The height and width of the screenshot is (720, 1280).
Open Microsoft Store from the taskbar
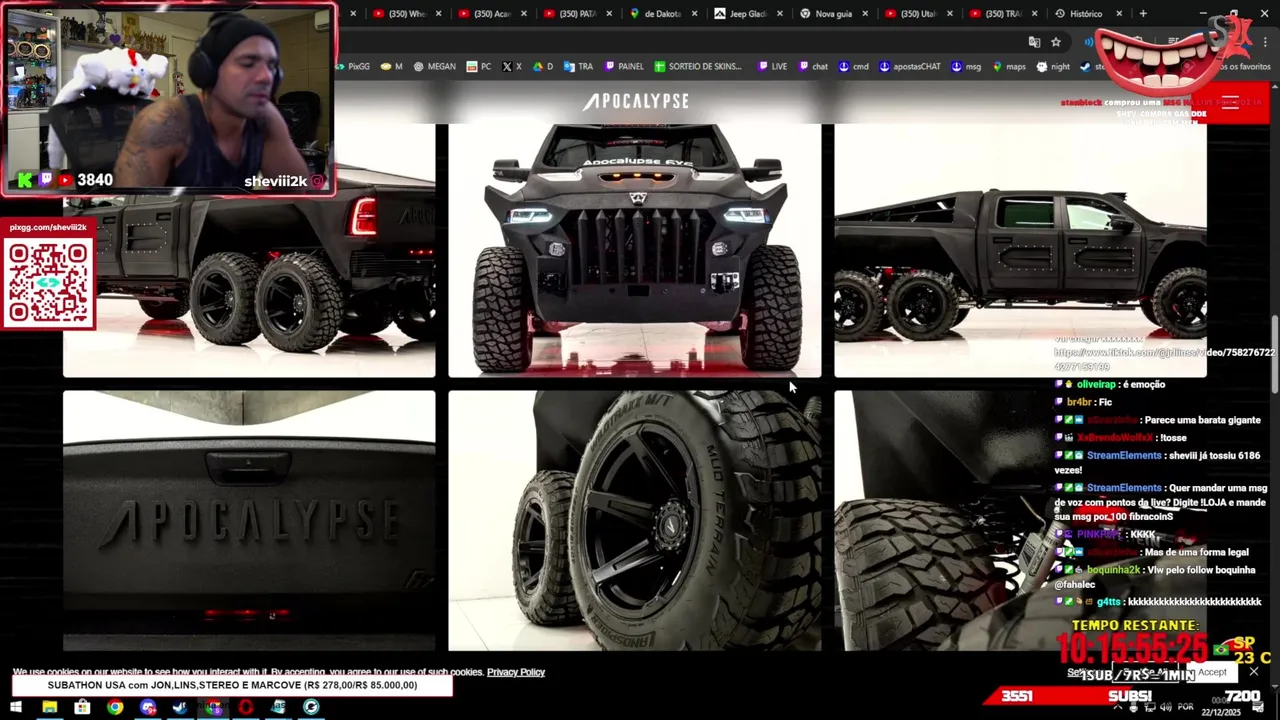coord(82,707)
